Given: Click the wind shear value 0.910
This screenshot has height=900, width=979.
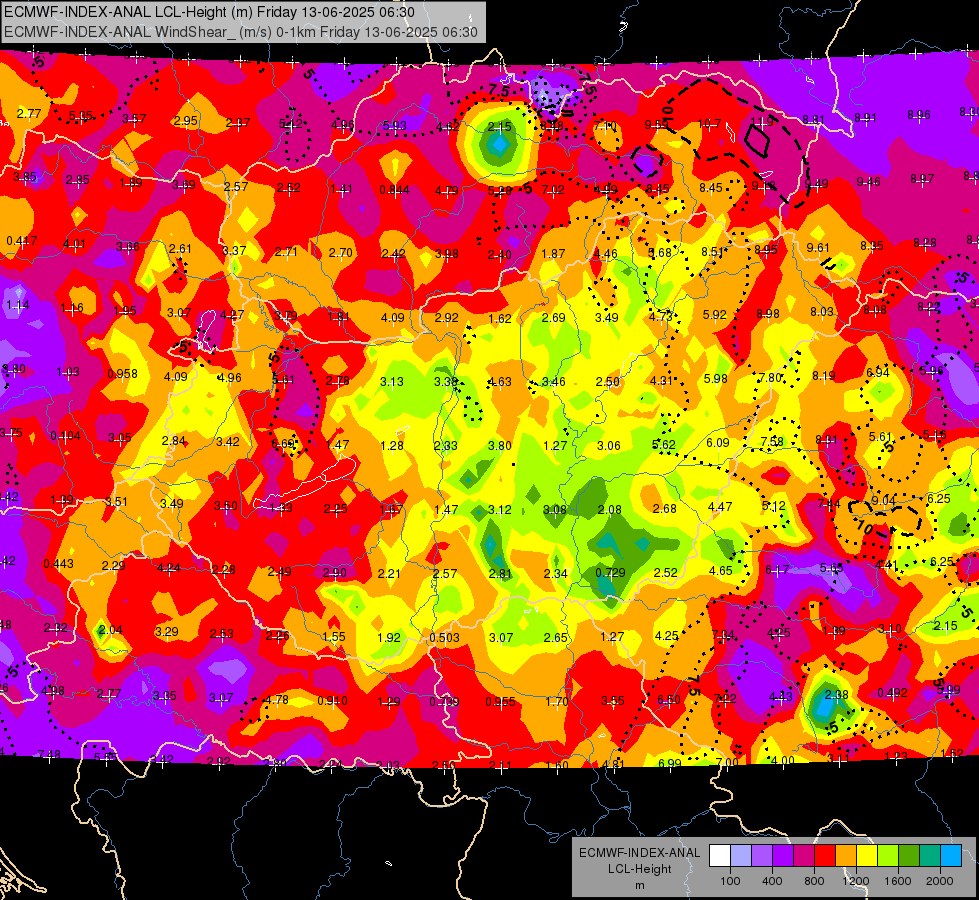Looking at the screenshot, I should pos(332,701).
